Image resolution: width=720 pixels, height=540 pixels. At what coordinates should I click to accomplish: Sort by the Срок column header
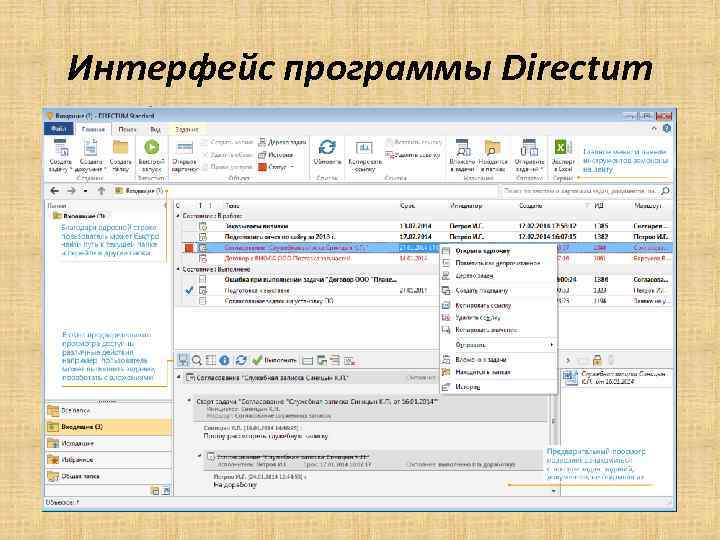point(407,206)
